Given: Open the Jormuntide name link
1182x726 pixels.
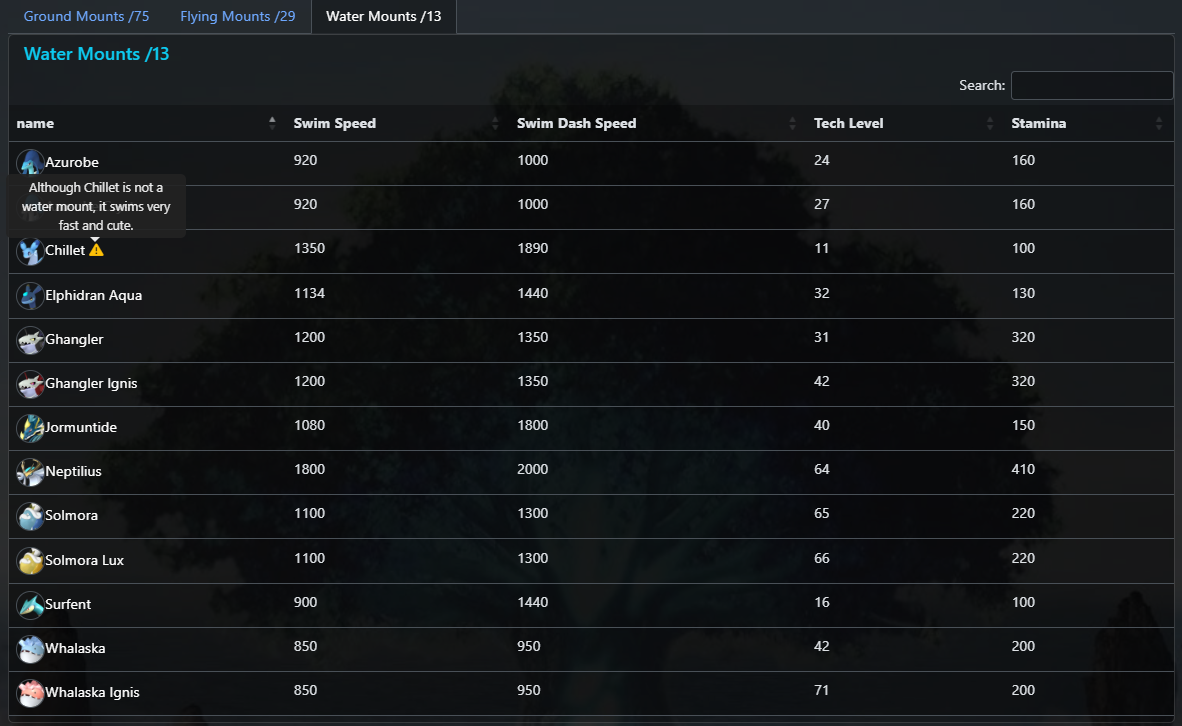Looking at the screenshot, I should click(x=81, y=427).
